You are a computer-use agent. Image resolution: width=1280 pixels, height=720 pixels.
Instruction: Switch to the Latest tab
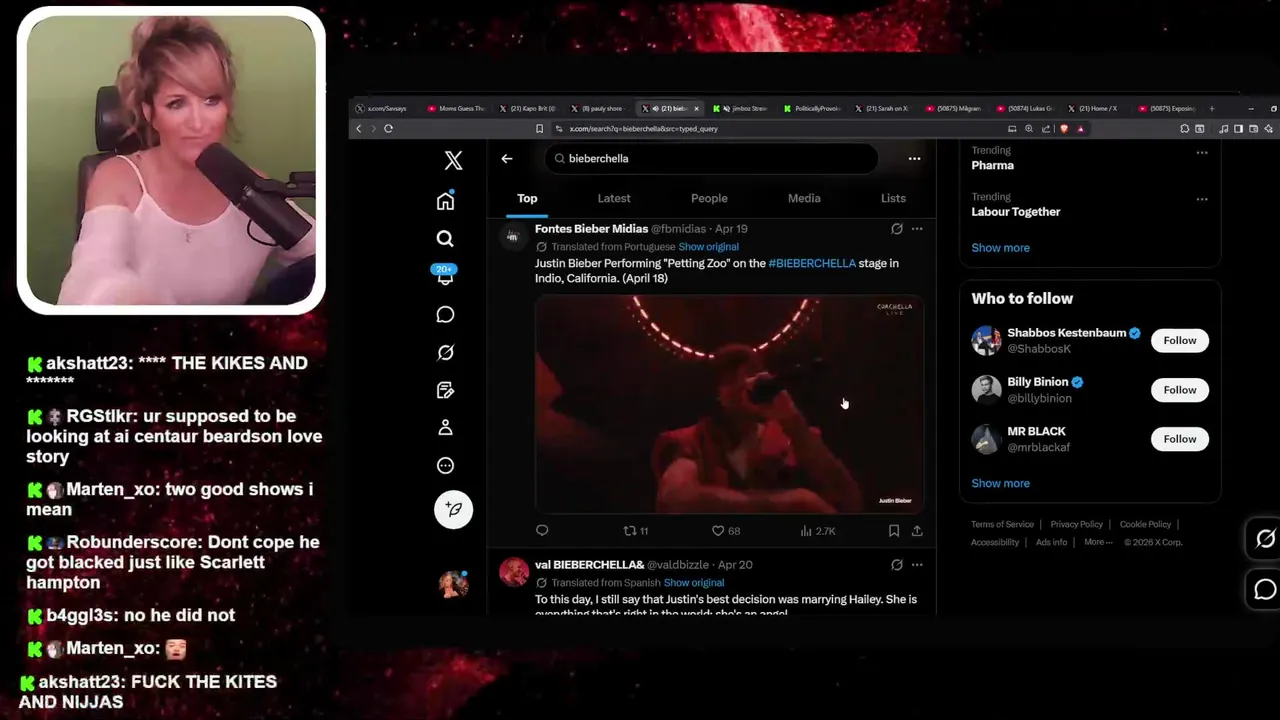click(x=614, y=198)
